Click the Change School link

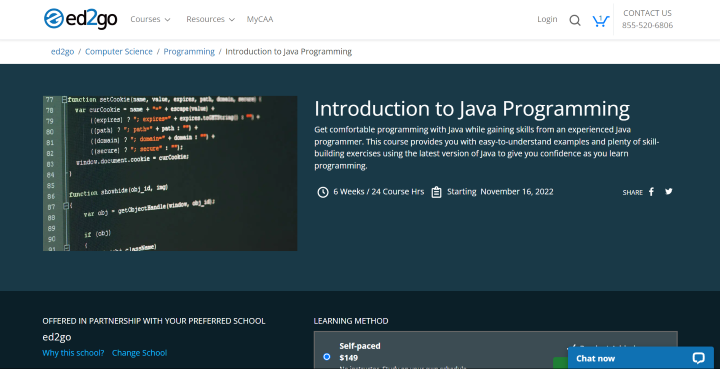(x=140, y=353)
